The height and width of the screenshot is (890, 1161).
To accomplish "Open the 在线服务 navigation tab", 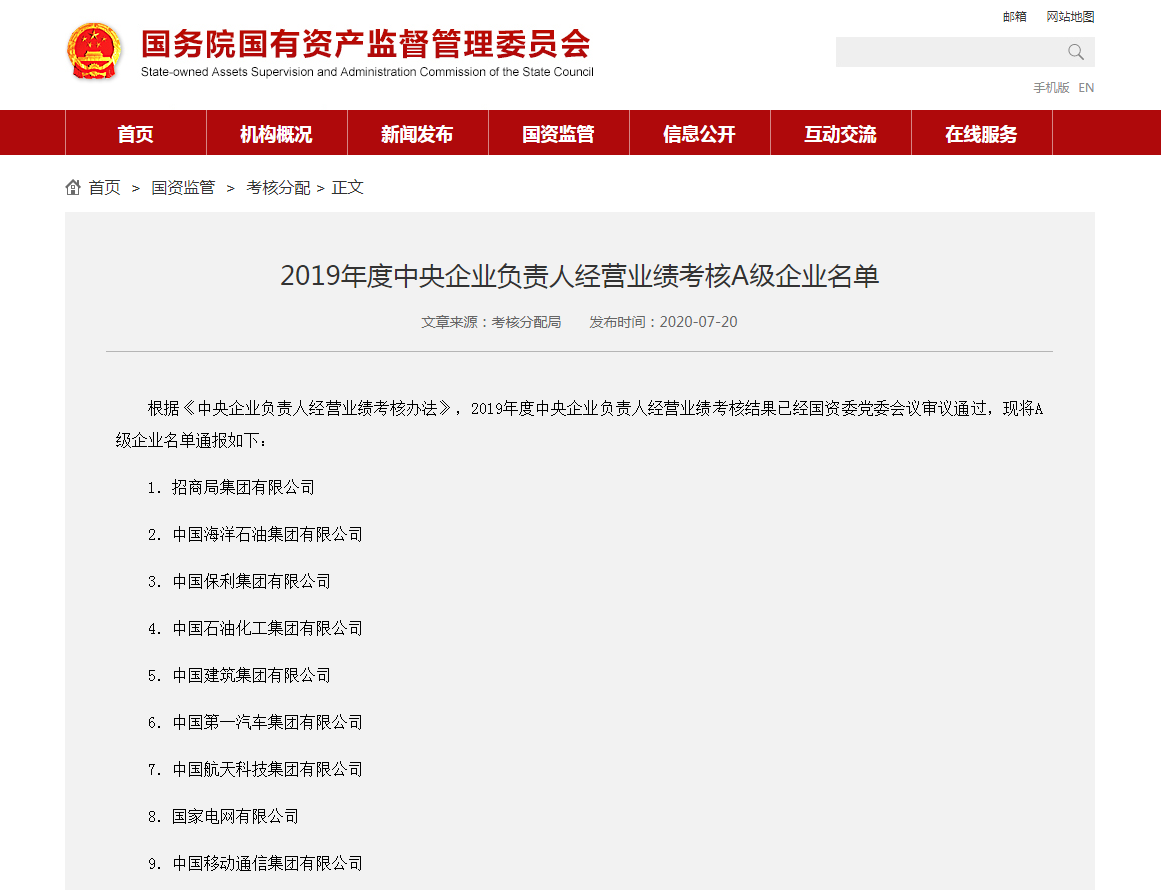I will pyautogui.click(x=981, y=133).
